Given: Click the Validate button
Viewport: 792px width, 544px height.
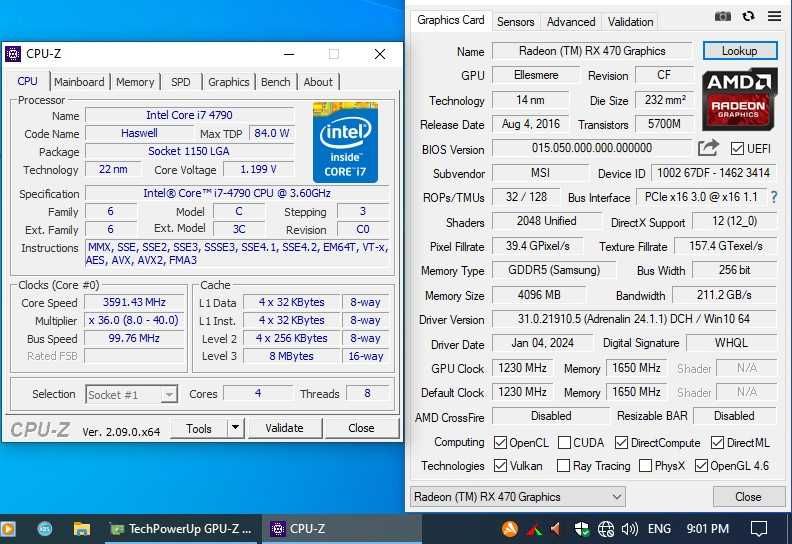Looking at the screenshot, I should [284, 428].
